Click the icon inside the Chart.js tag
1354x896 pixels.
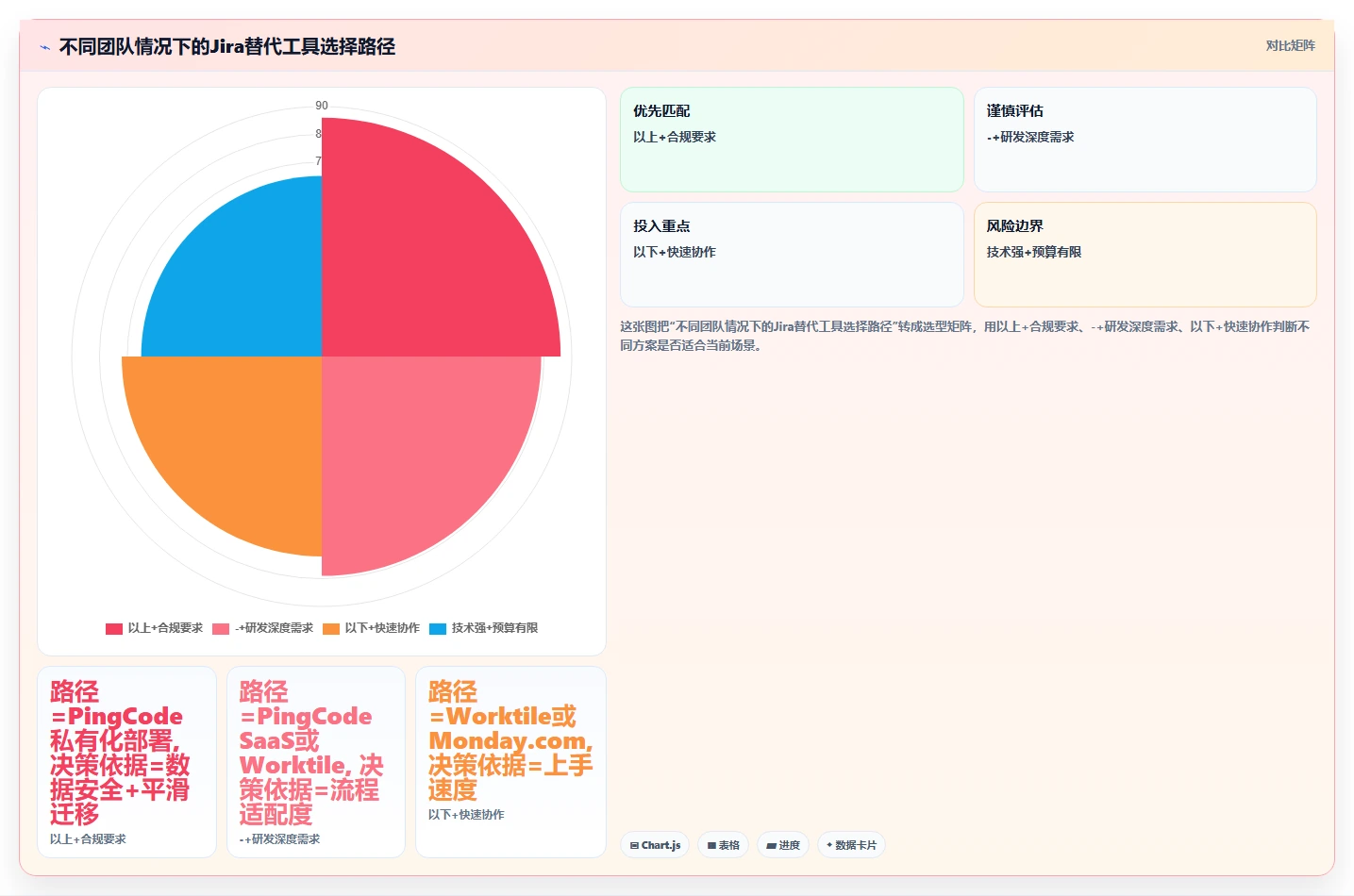(634, 846)
